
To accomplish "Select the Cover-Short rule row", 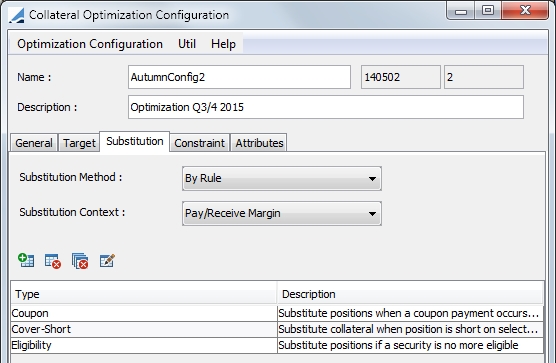I will (x=277, y=329).
